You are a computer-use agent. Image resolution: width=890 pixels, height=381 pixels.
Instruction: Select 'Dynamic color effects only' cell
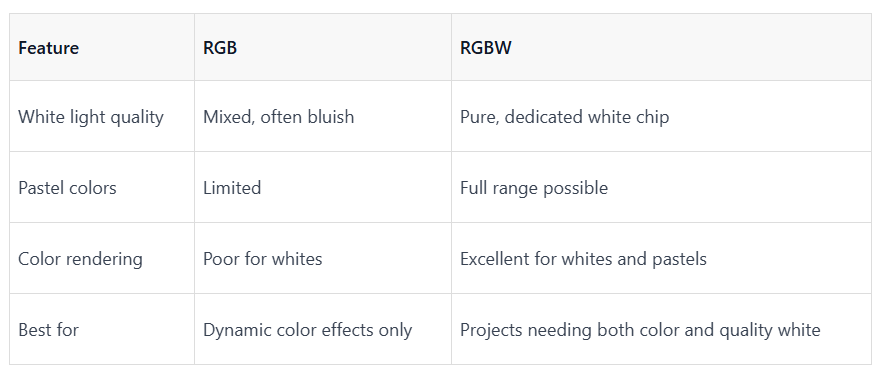pyautogui.click(x=322, y=329)
